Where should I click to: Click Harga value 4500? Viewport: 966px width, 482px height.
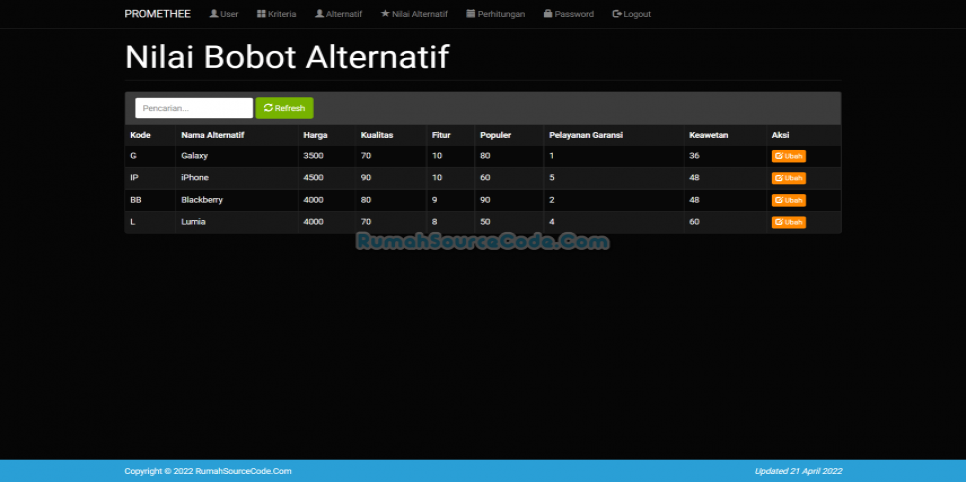[x=314, y=178]
